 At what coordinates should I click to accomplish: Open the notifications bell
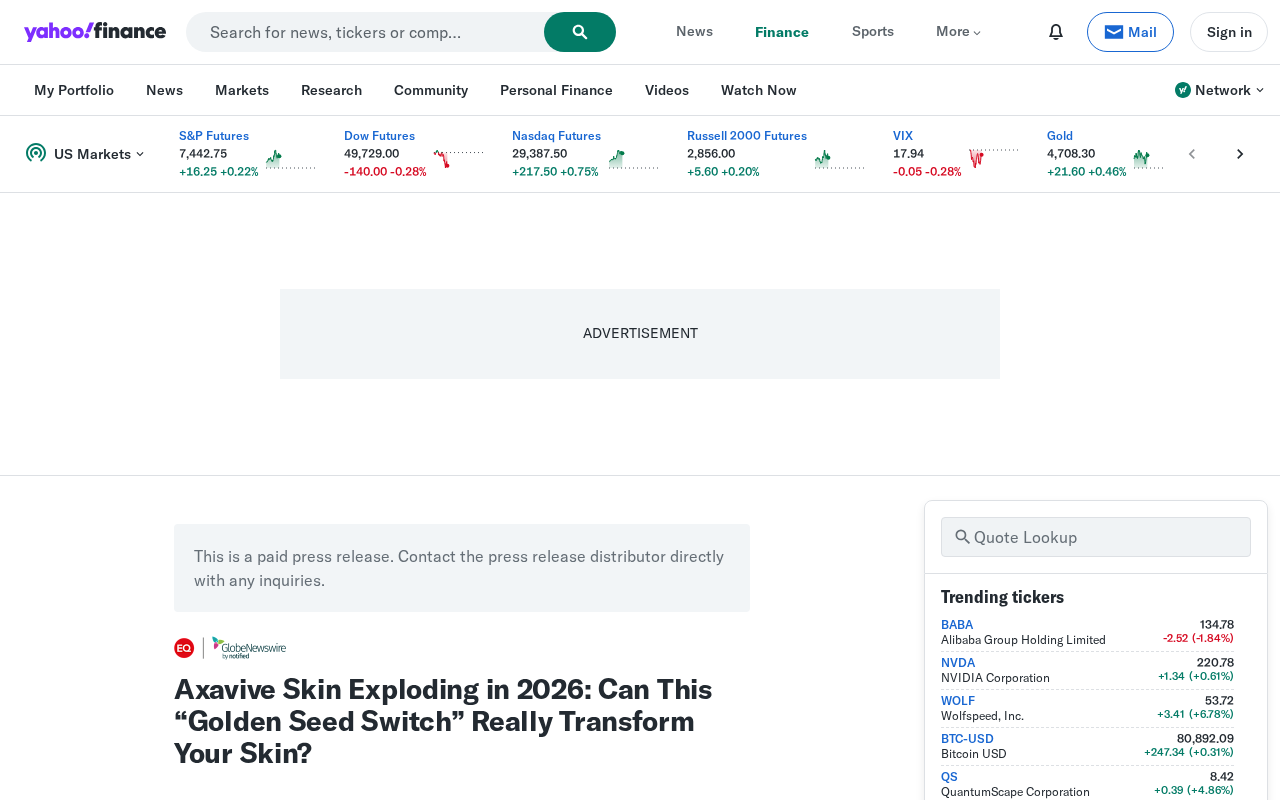click(1056, 32)
